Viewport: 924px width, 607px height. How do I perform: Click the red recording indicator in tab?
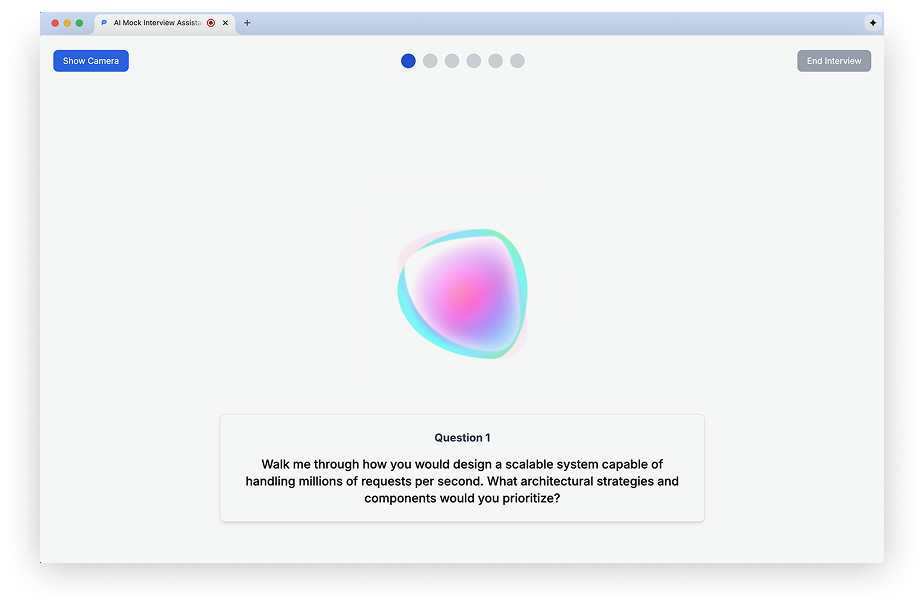(211, 23)
